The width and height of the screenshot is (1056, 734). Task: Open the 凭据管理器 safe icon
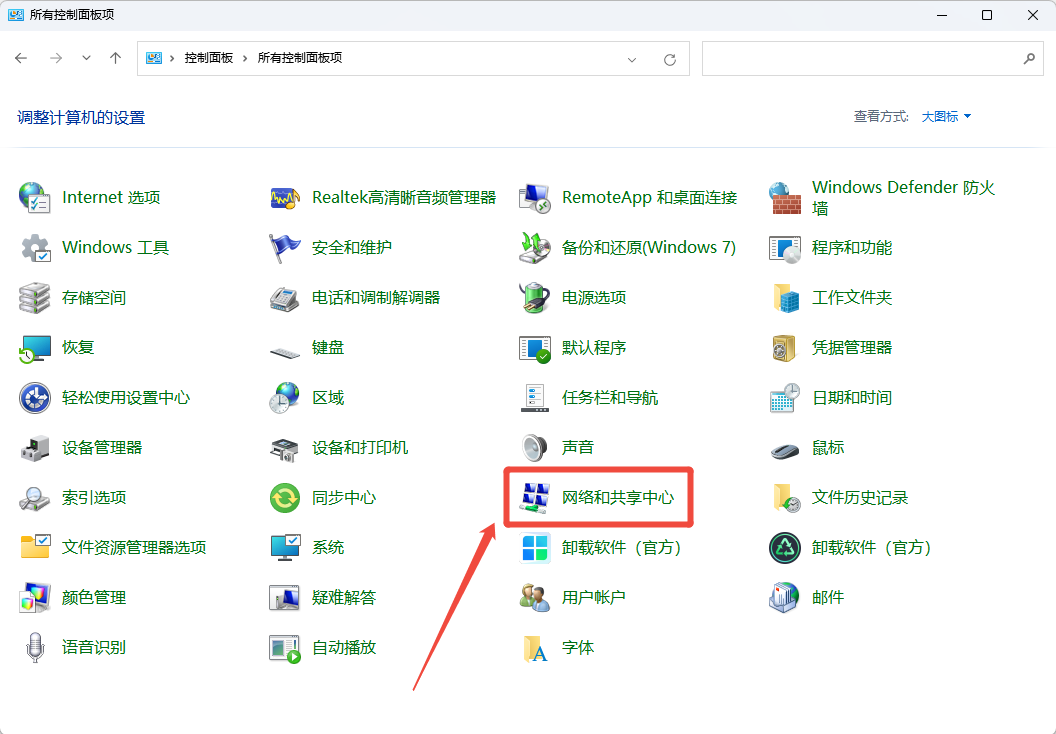[x=785, y=347]
